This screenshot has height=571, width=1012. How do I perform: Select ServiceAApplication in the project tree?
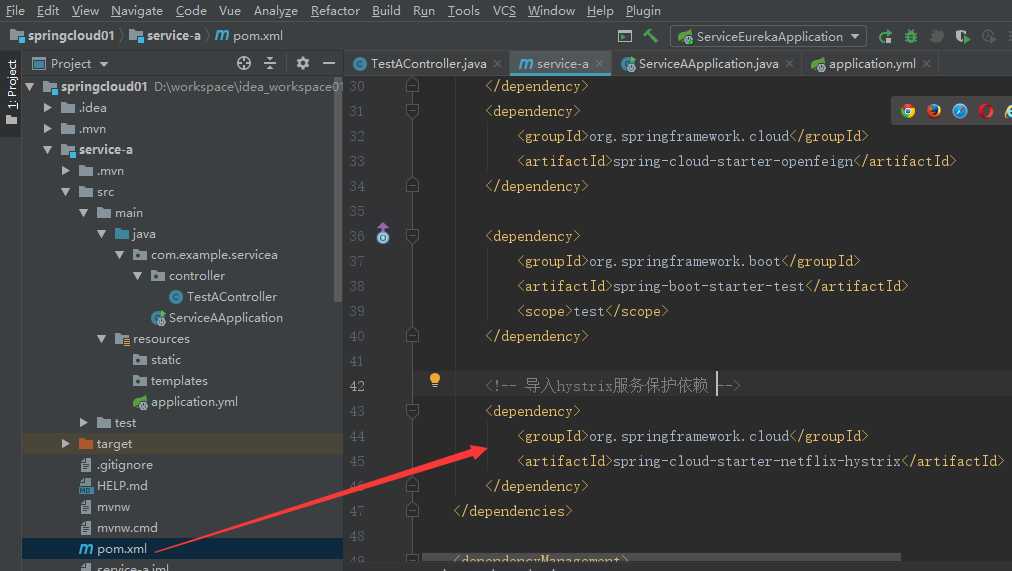point(225,317)
